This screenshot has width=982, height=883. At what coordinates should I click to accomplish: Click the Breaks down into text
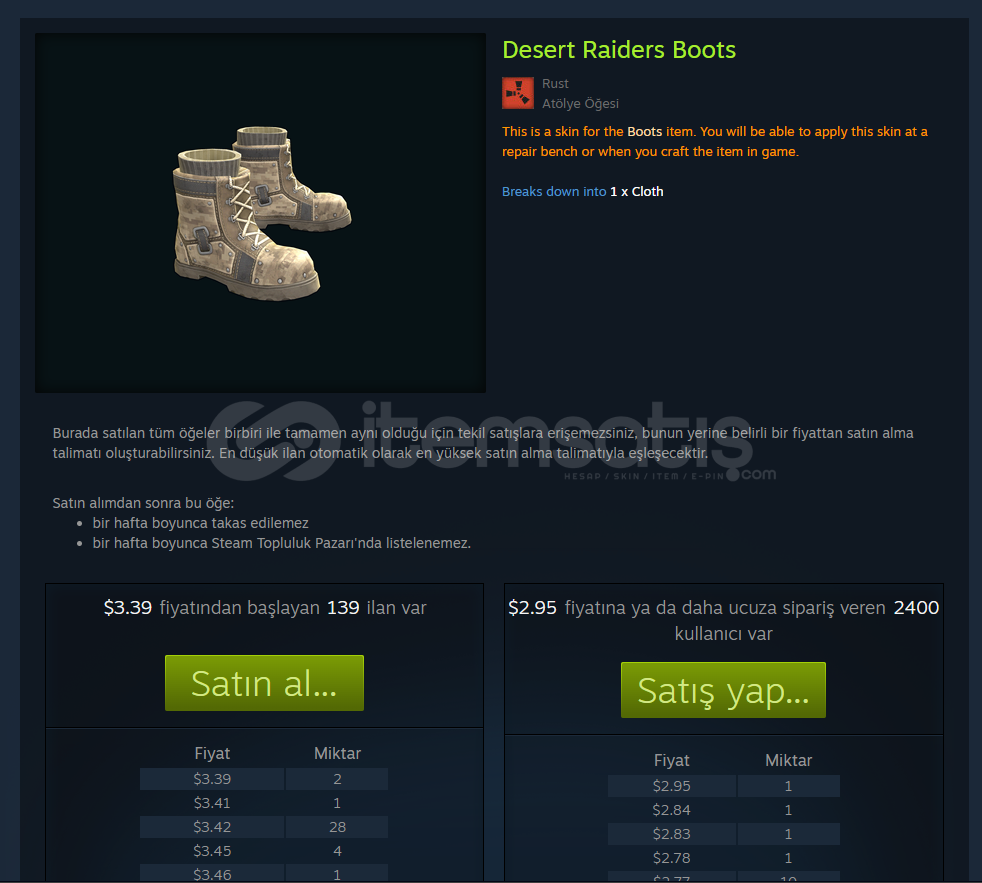pos(554,192)
